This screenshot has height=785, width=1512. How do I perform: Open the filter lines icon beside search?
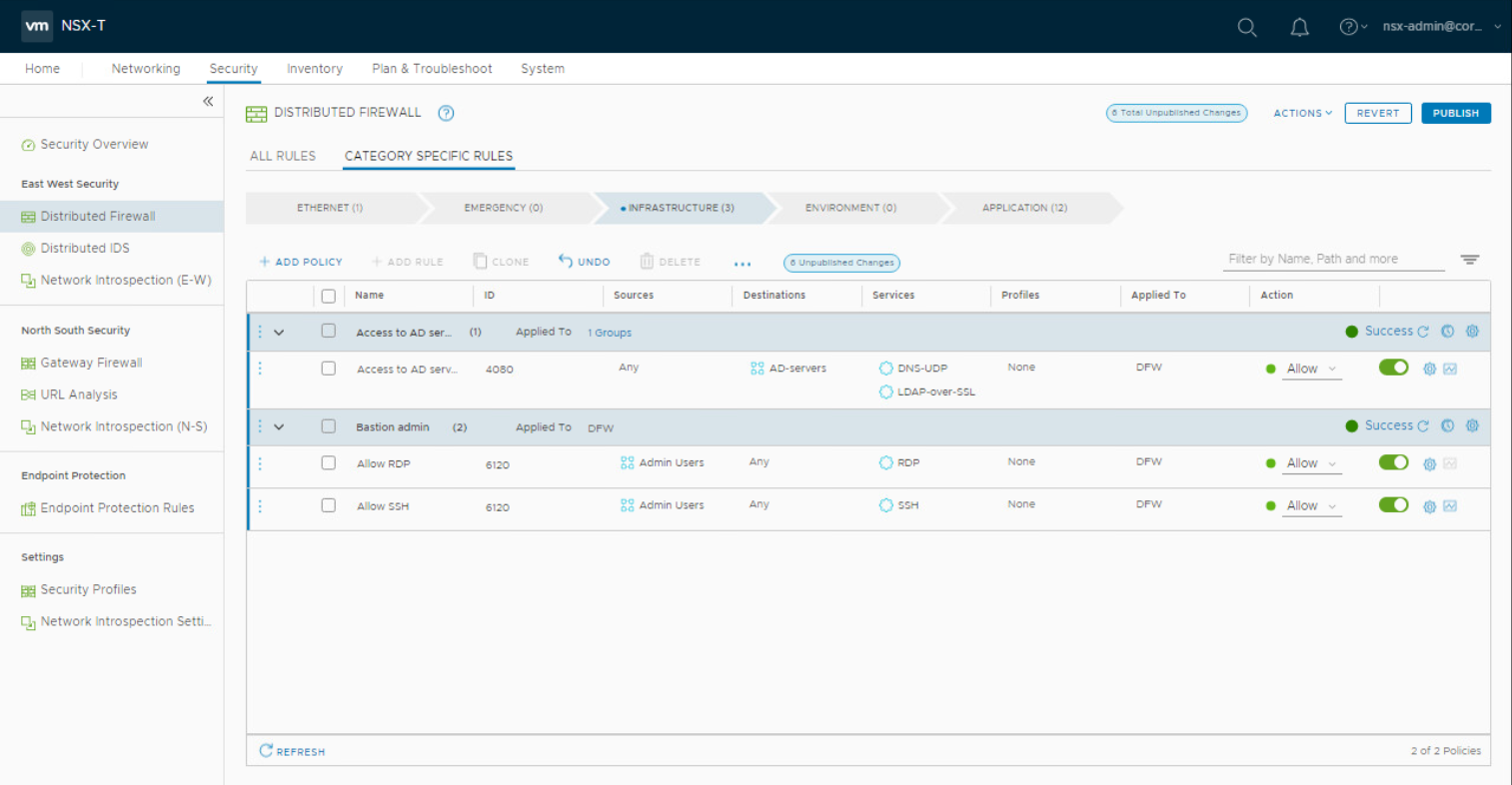pos(1469,260)
